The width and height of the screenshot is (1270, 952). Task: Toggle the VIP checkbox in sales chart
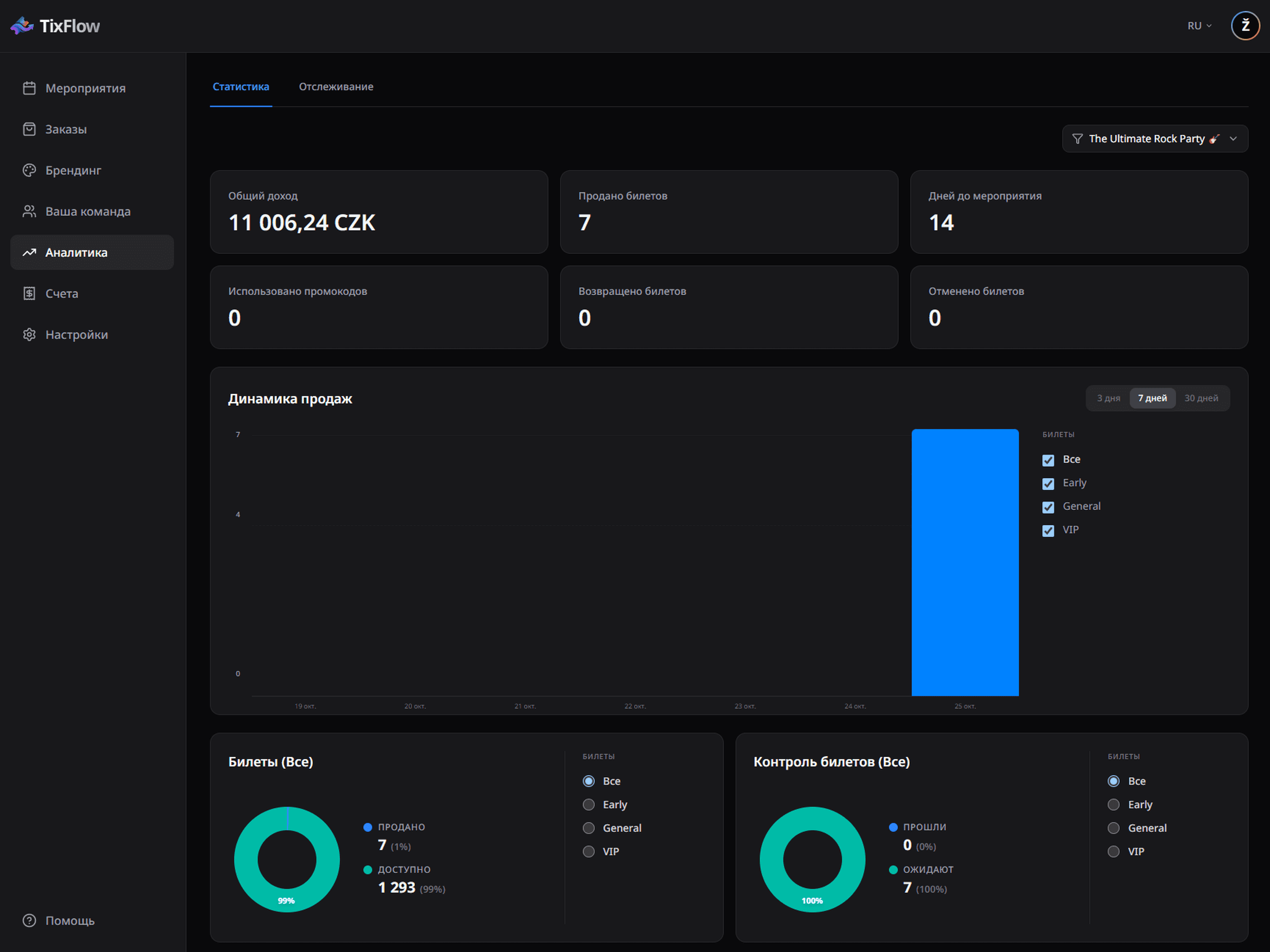tap(1048, 530)
